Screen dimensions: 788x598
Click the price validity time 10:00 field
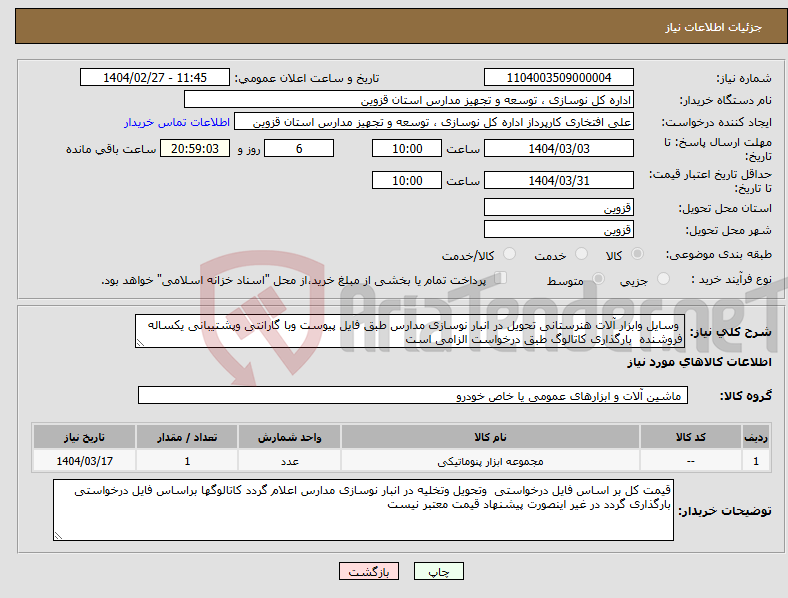[407, 180]
